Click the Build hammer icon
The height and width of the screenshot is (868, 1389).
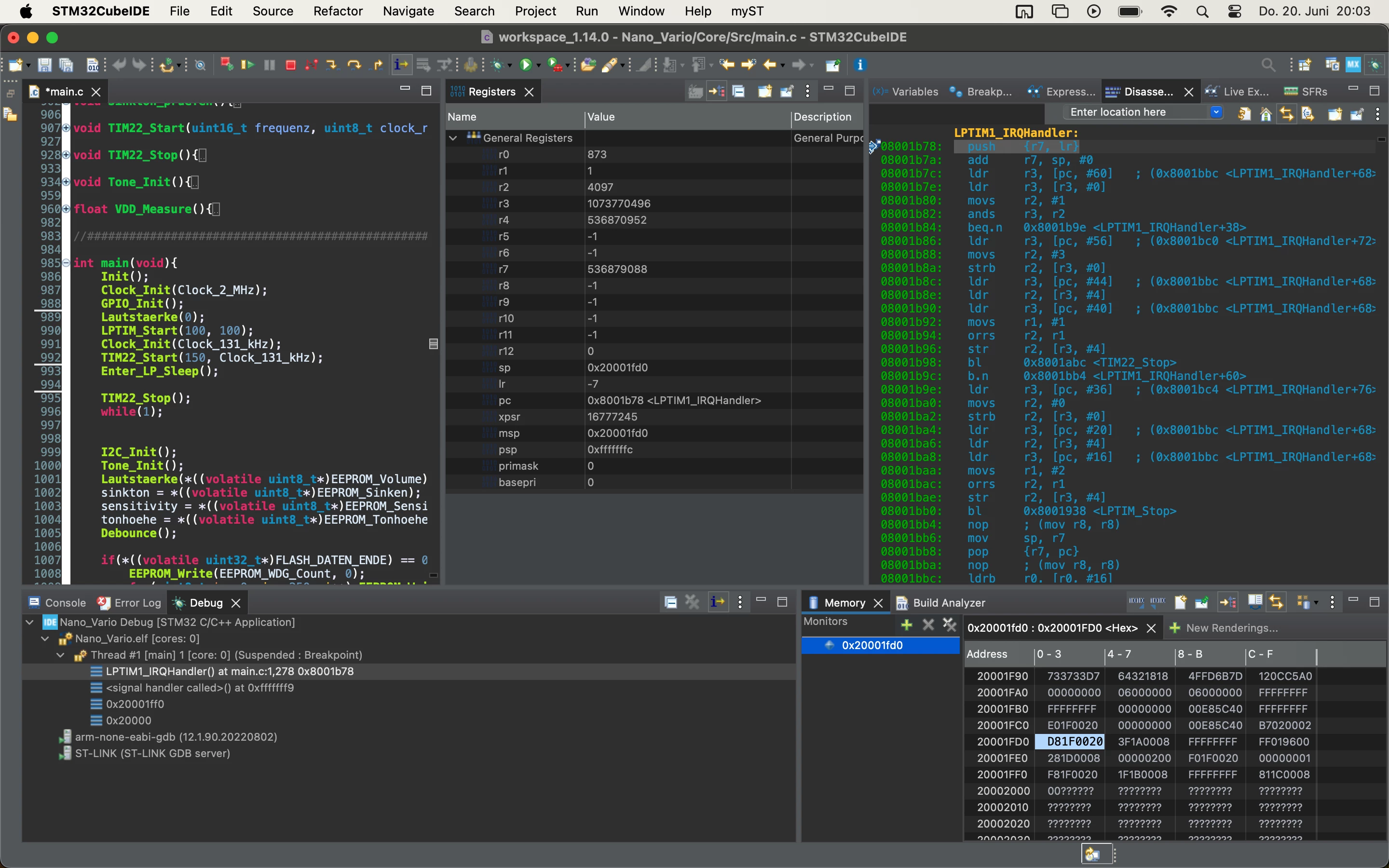tap(471, 66)
